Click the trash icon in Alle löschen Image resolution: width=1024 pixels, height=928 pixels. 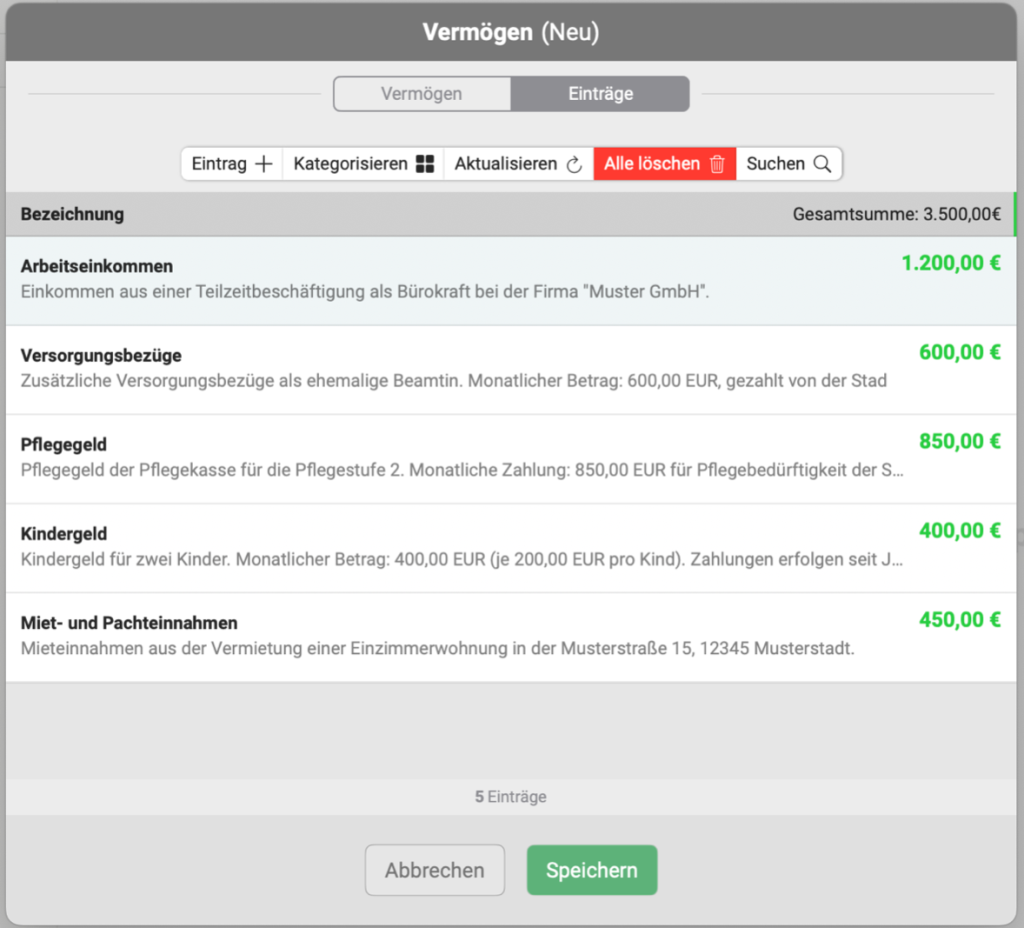(x=717, y=165)
